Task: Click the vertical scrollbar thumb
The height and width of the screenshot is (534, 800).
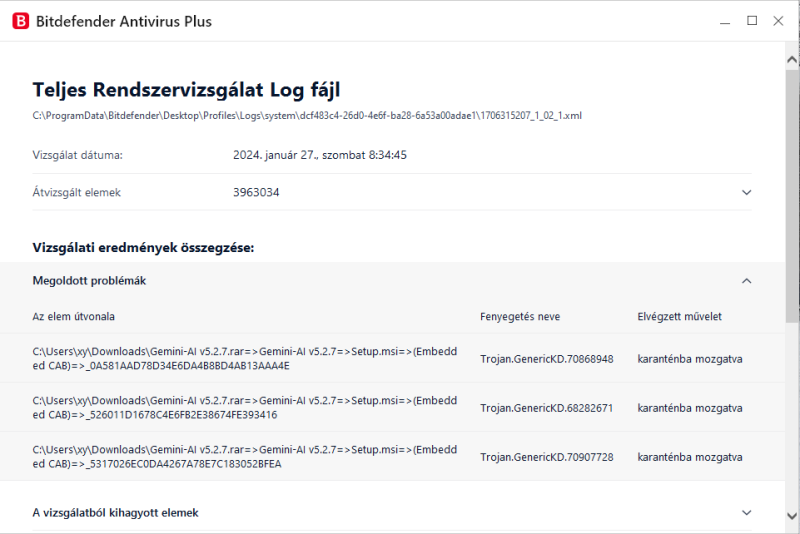Action: tap(792, 196)
